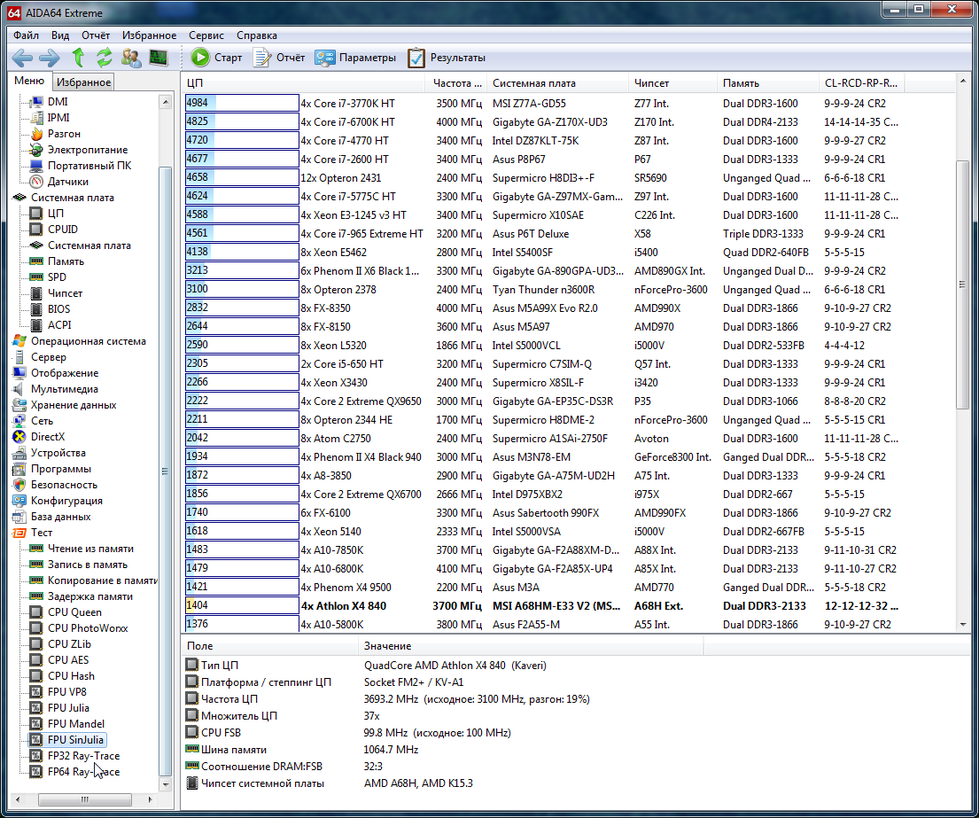Sort results by Частота column header
The height and width of the screenshot is (818, 979).
pyautogui.click(x=457, y=83)
